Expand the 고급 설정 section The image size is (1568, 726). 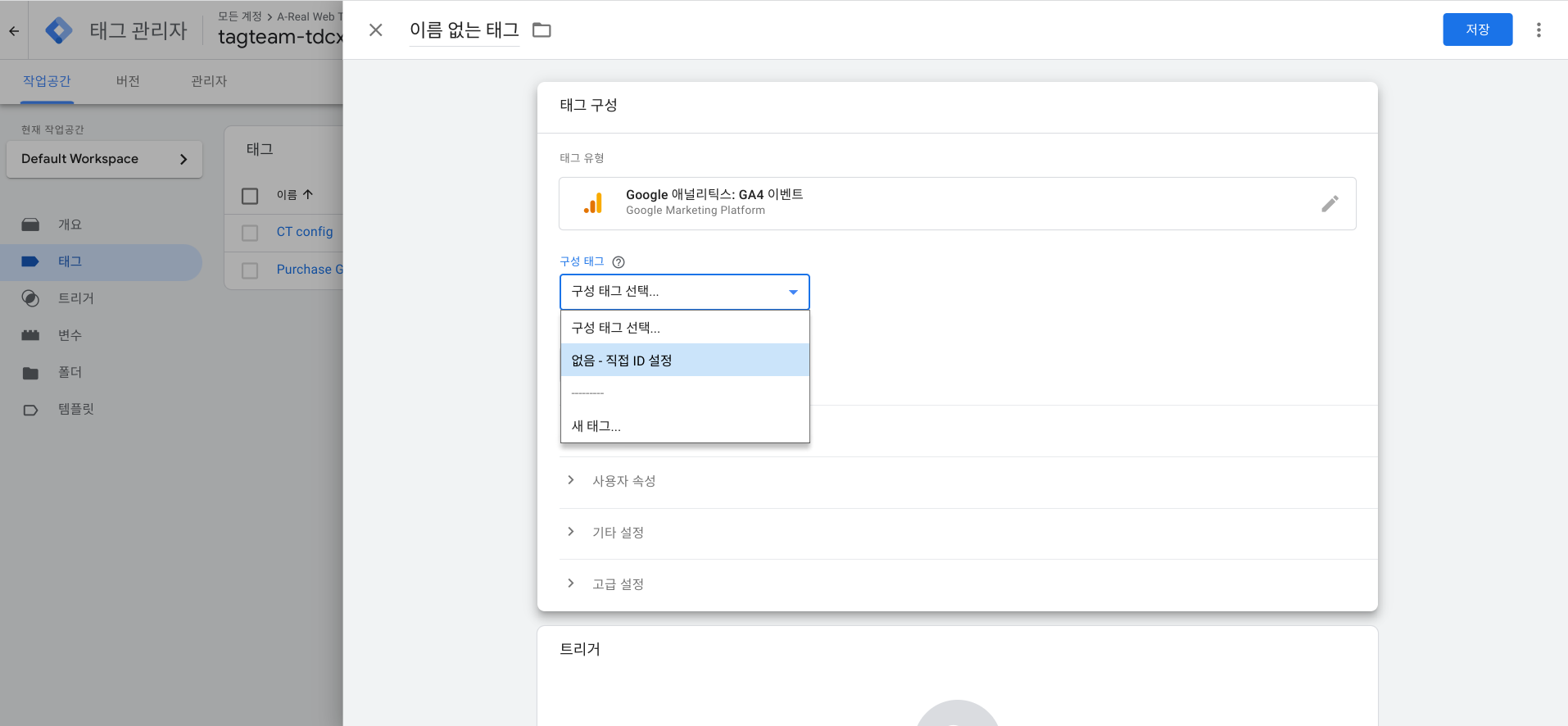[x=571, y=583]
